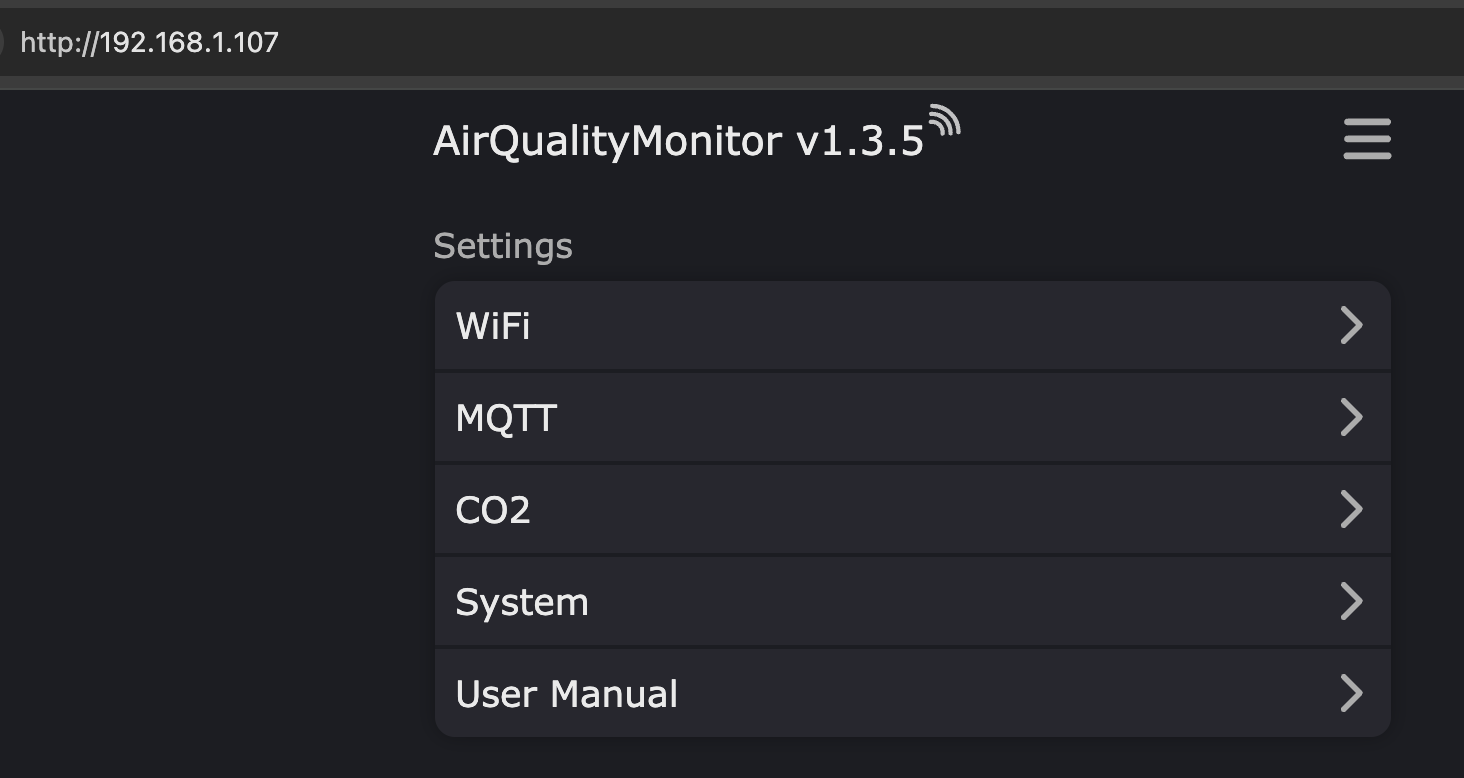Open the WiFi settings entry
Screen dimensions: 1464x778
pos(493,326)
